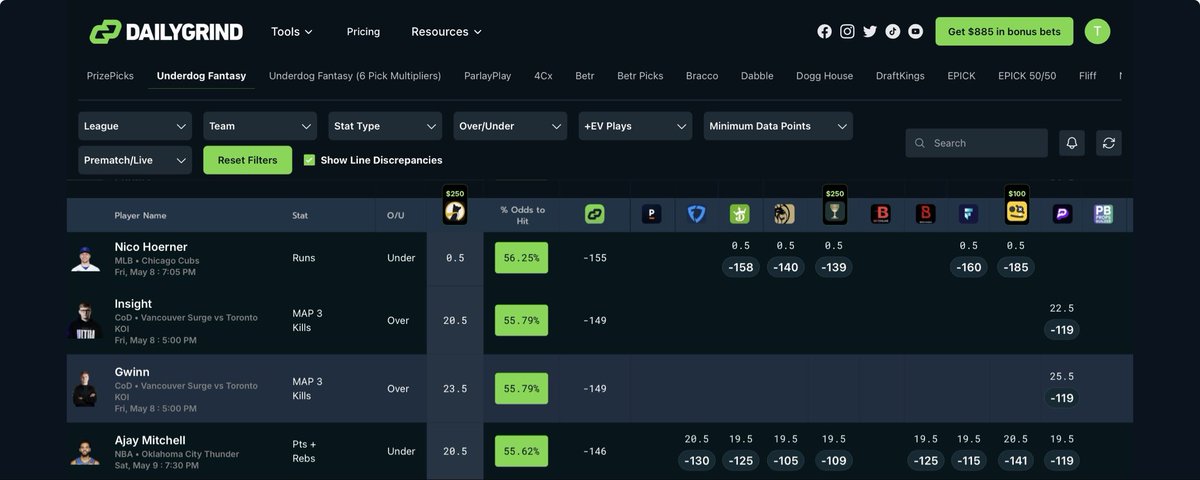Click the FanDuel shield column icon
1200x480 pixels.
click(697, 214)
